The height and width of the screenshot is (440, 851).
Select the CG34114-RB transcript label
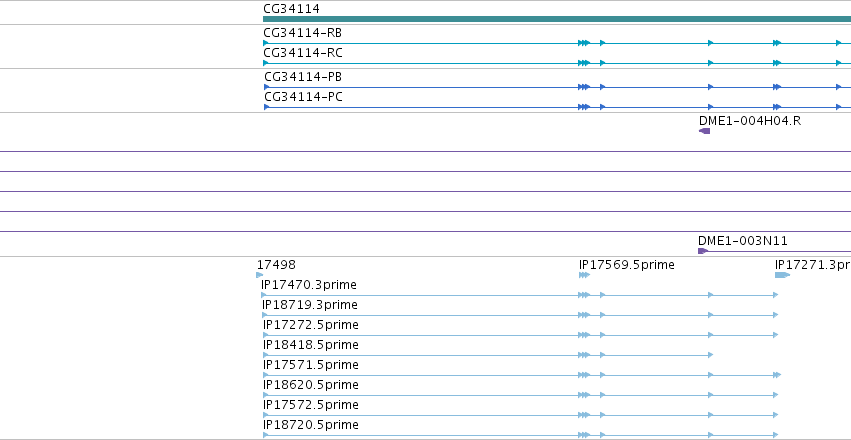point(303,33)
